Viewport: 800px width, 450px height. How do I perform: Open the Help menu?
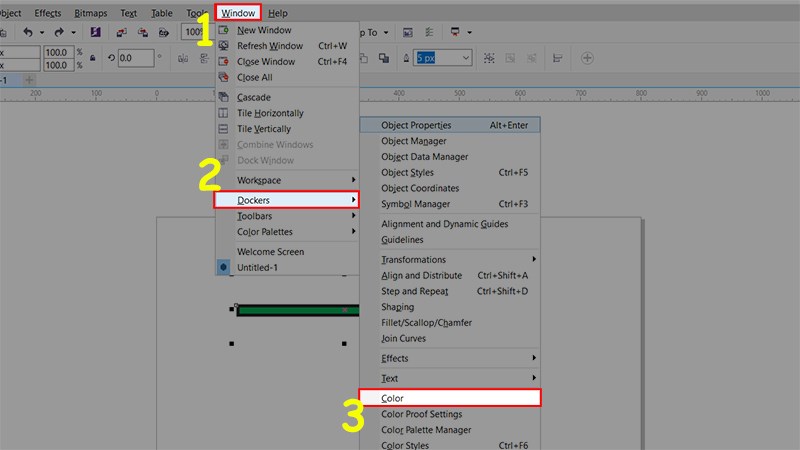point(278,13)
